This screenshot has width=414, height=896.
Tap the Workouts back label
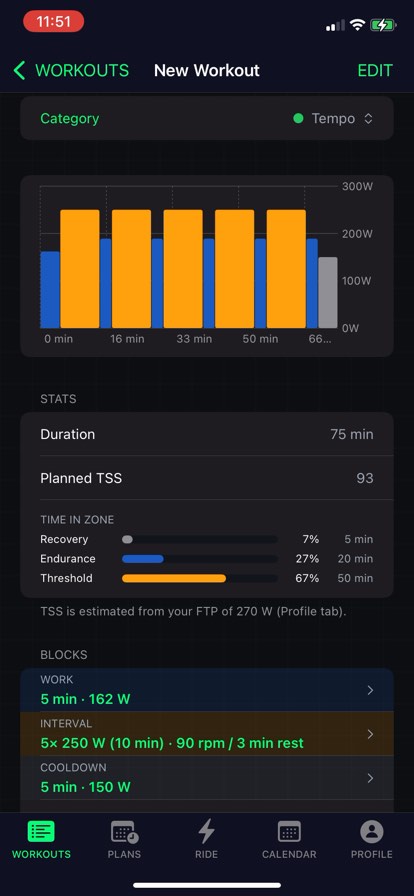82,71
